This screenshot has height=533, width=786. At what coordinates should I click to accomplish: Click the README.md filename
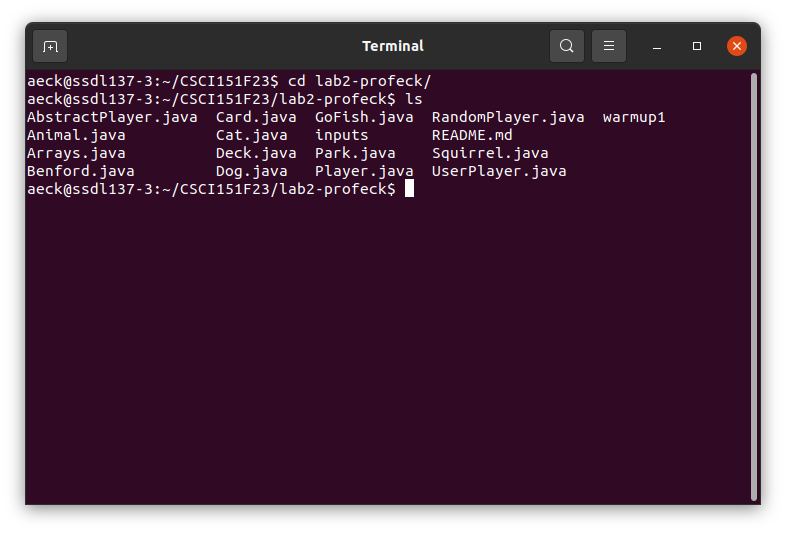(x=472, y=135)
